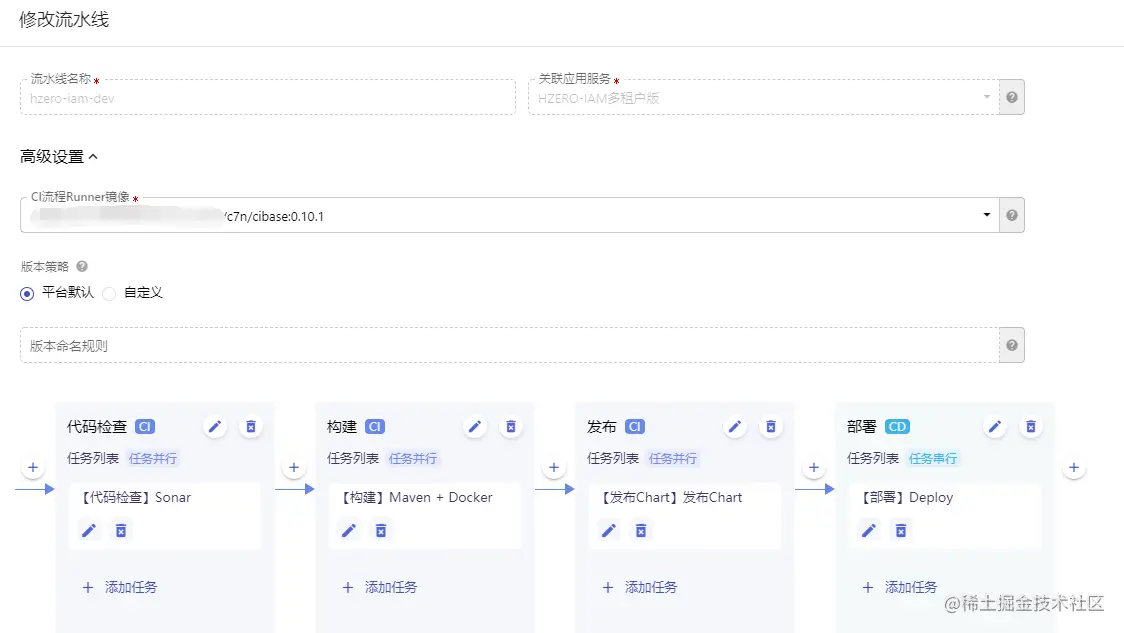Delete the 代码检查 stage
The image size is (1124, 633).
pos(251,427)
